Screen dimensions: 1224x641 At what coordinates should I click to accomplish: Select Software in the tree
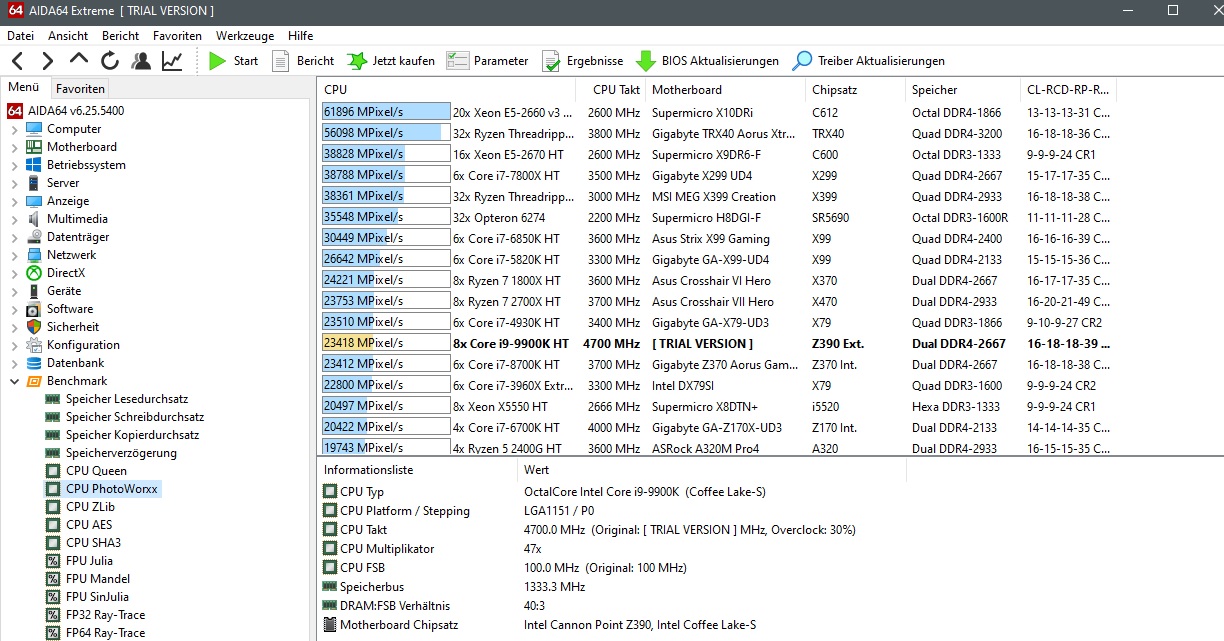(x=70, y=309)
